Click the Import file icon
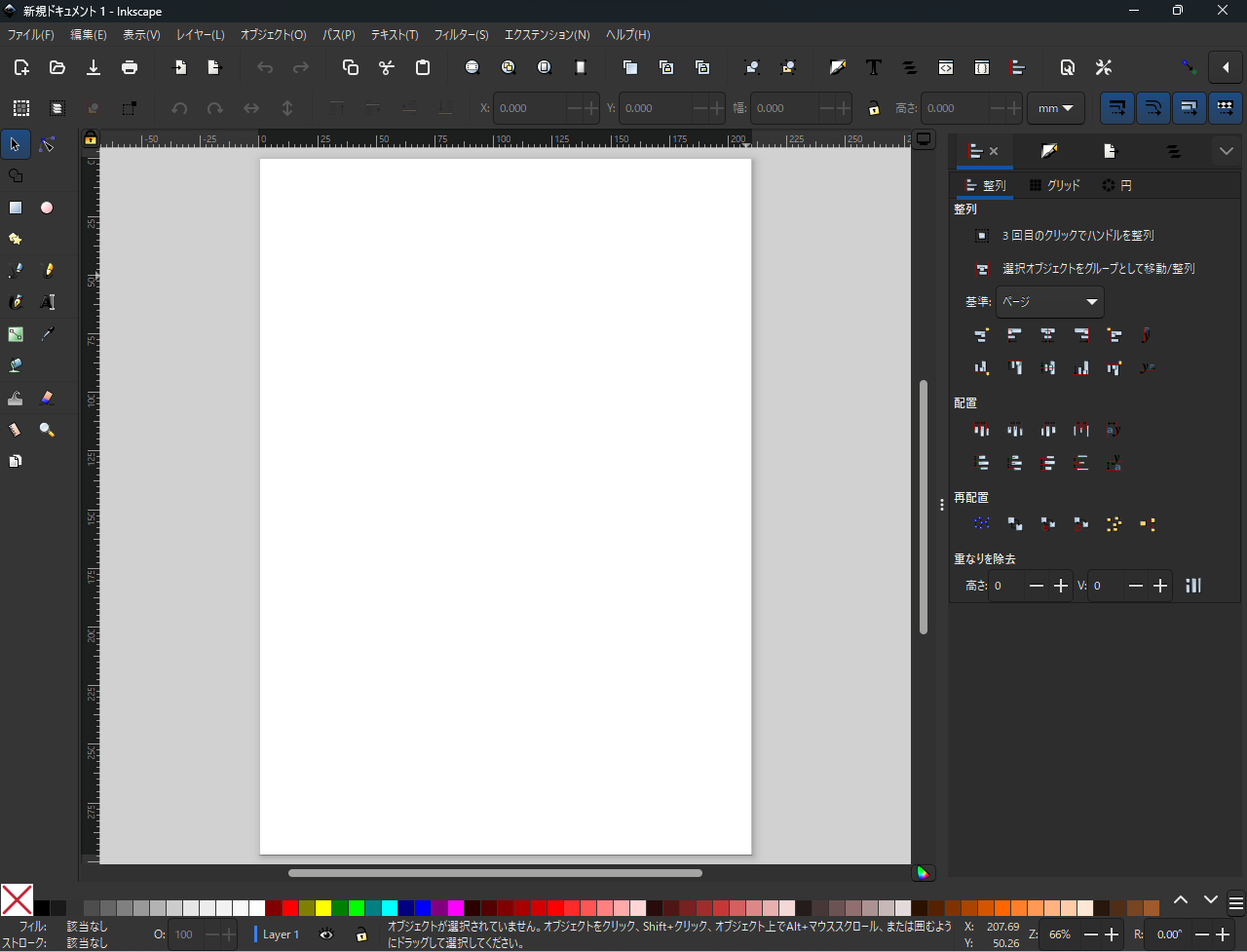This screenshot has height=952, width=1247. pyautogui.click(x=180, y=67)
